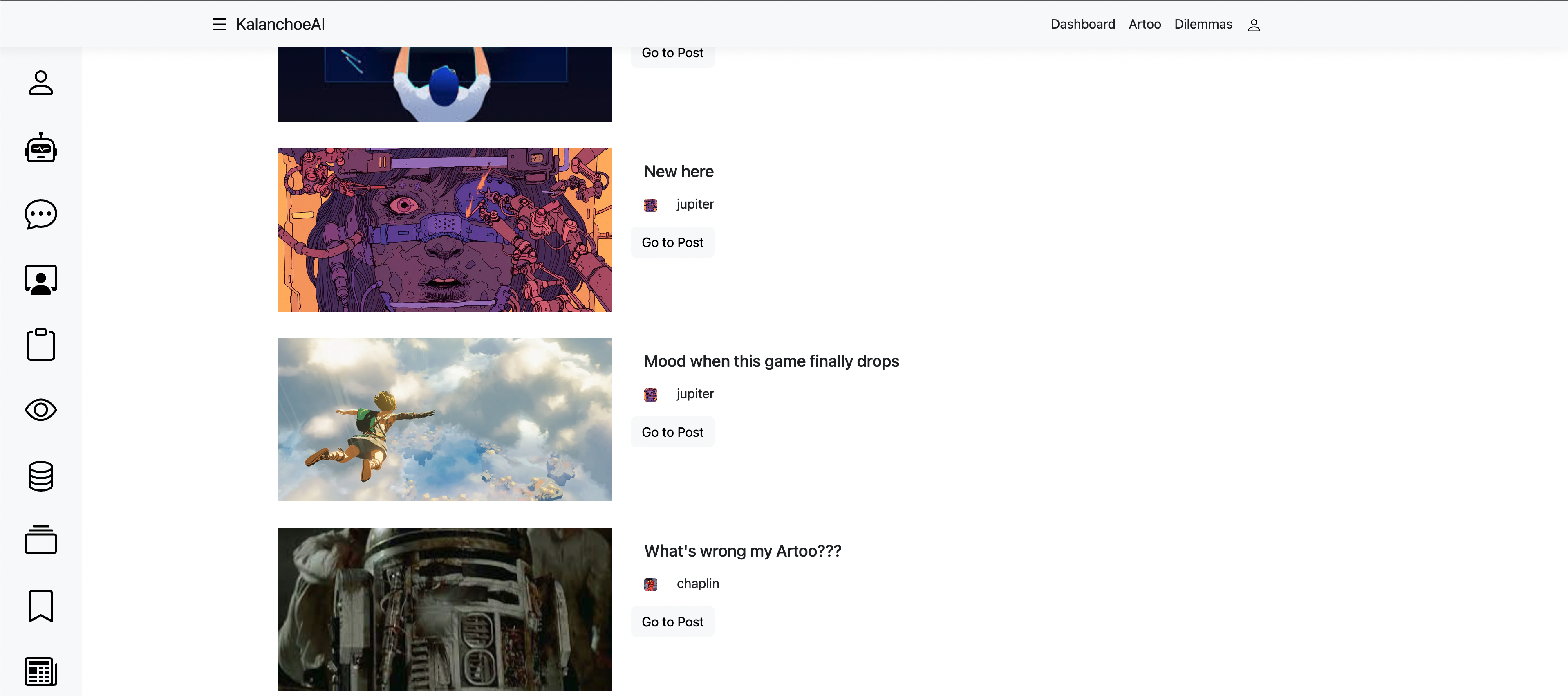Click the person portrait frame sidebar icon
Viewport: 1568px width, 696px height.
[41, 279]
